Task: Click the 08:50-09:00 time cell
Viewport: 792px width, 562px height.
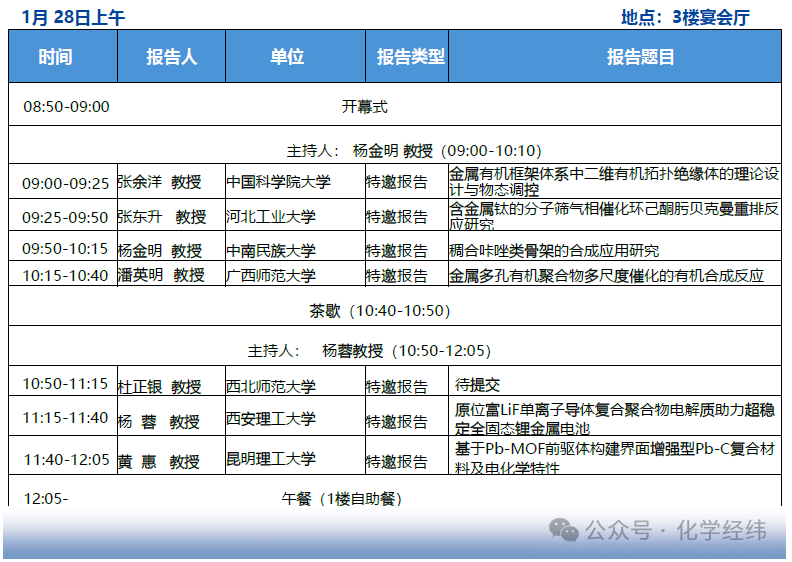Action: (66, 107)
